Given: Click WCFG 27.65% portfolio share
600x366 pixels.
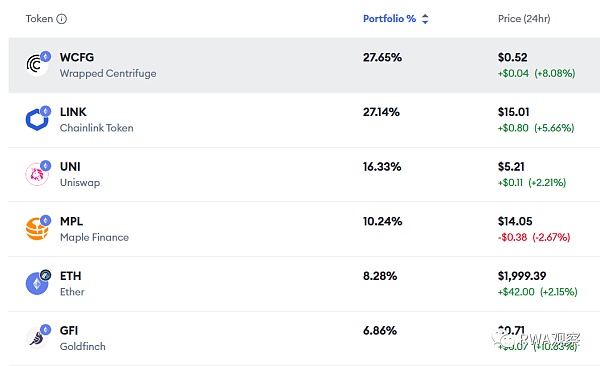Looking at the screenshot, I should [382, 57].
